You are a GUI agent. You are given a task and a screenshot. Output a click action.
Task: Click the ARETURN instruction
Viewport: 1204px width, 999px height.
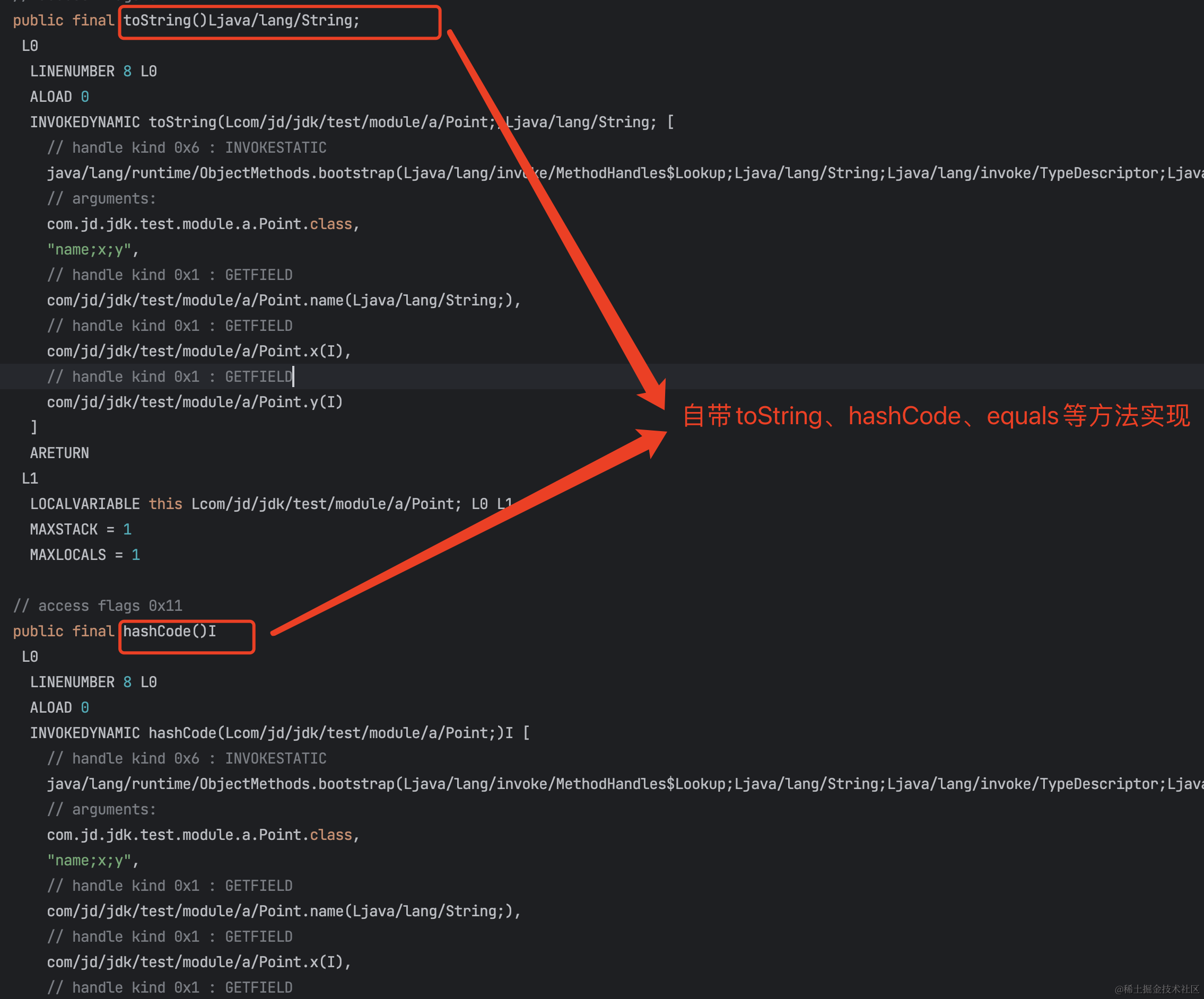click(59, 453)
